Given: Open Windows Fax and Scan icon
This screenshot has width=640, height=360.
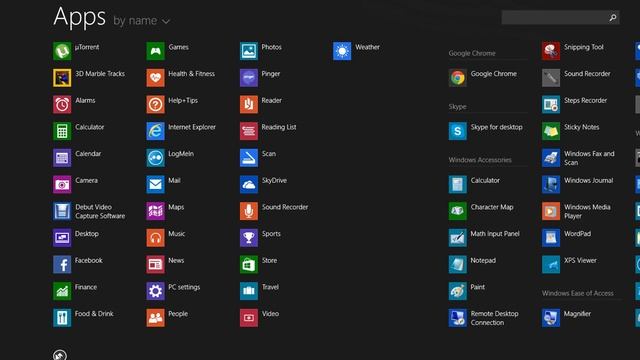Looking at the screenshot, I should click(551, 158).
